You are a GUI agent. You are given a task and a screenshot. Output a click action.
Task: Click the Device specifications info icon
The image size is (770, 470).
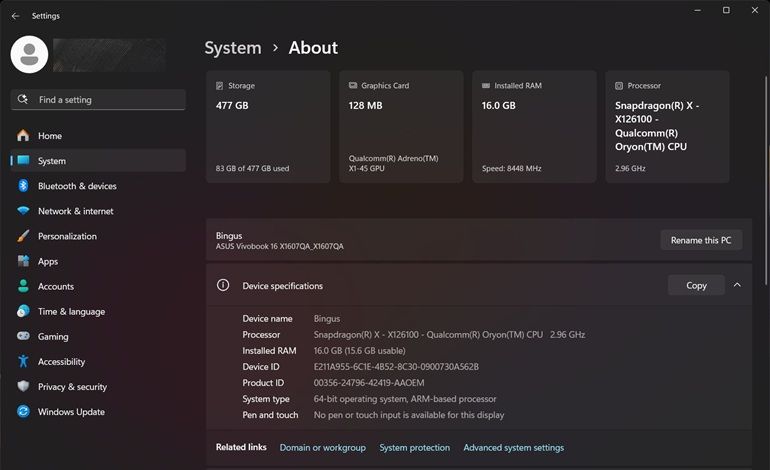(x=223, y=285)
